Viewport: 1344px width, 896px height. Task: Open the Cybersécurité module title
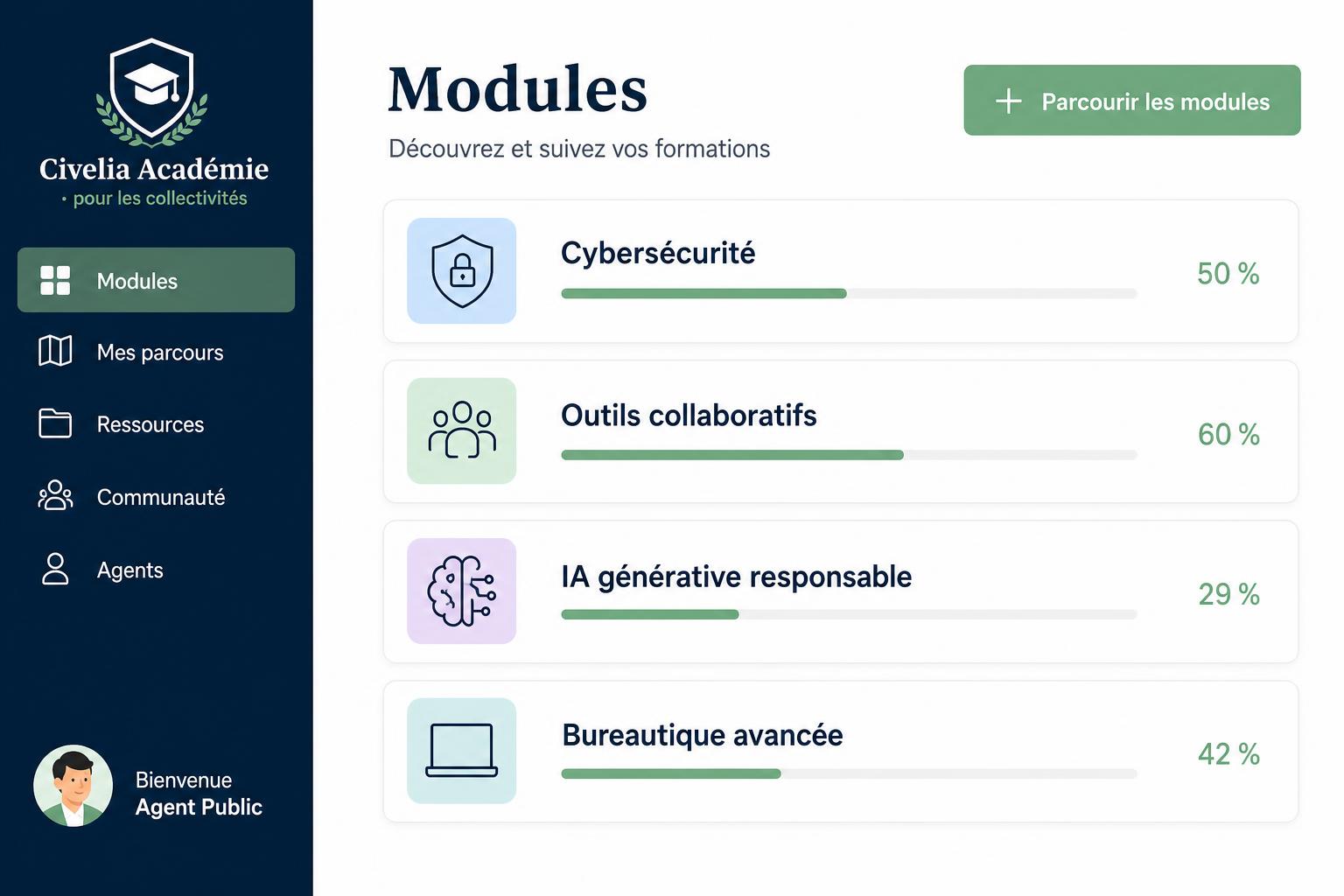[x=658, y=253]
